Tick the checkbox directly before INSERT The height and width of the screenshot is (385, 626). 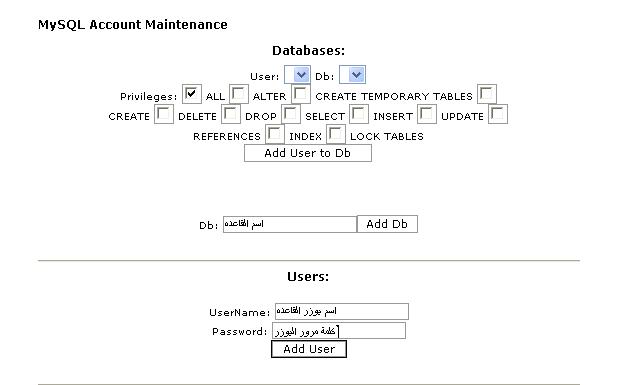click(359, 114)
